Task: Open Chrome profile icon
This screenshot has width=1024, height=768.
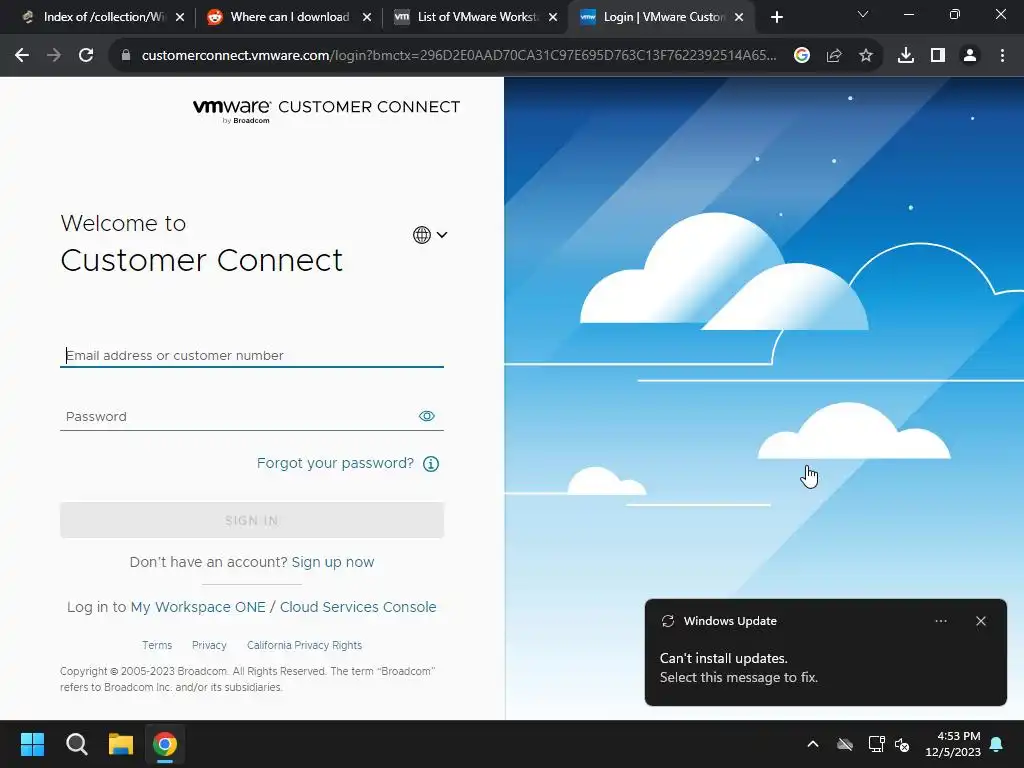Action: [x=970, y=56]
